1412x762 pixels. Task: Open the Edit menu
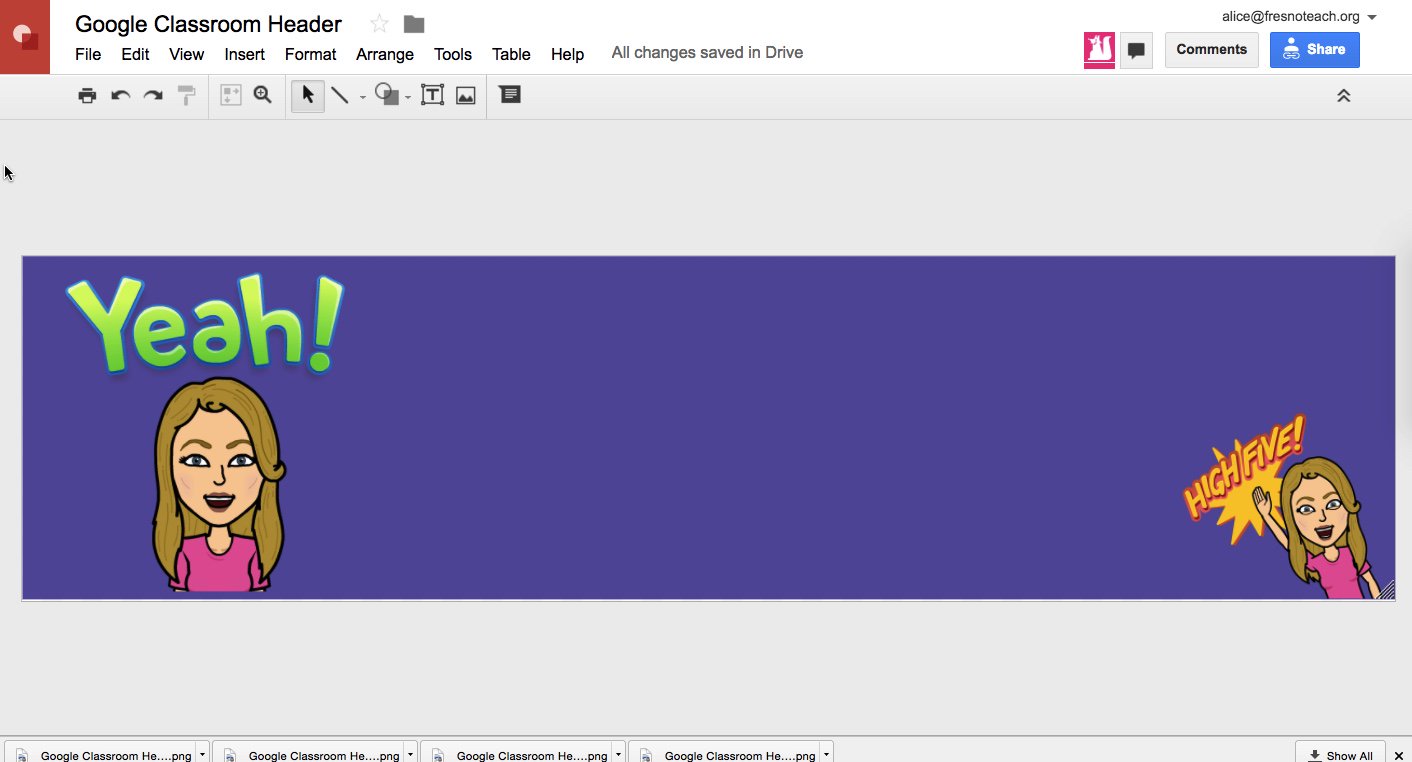(135, 54)
